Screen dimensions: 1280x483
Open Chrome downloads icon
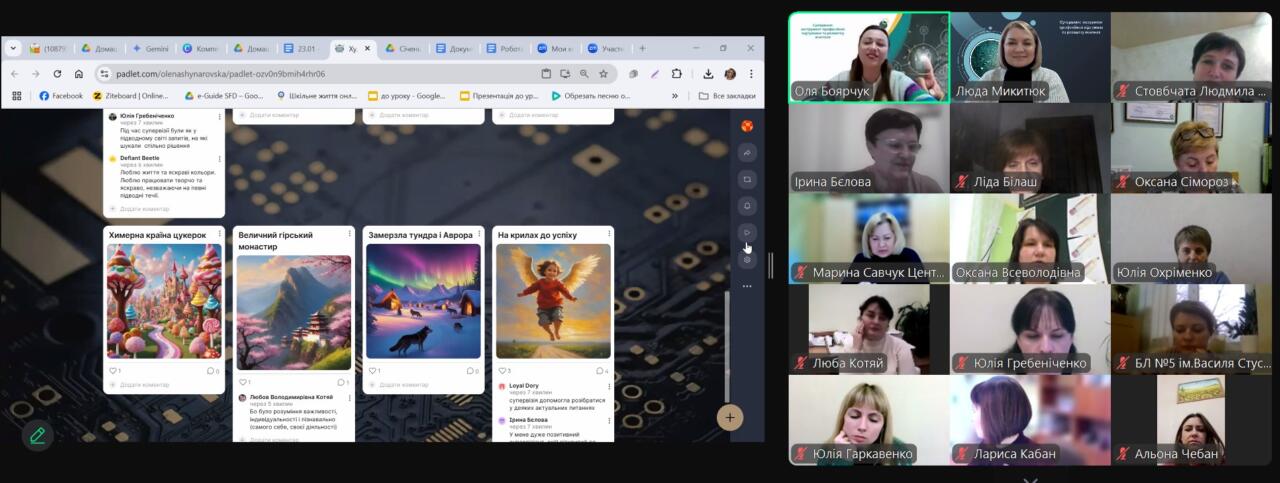(708, 73)
